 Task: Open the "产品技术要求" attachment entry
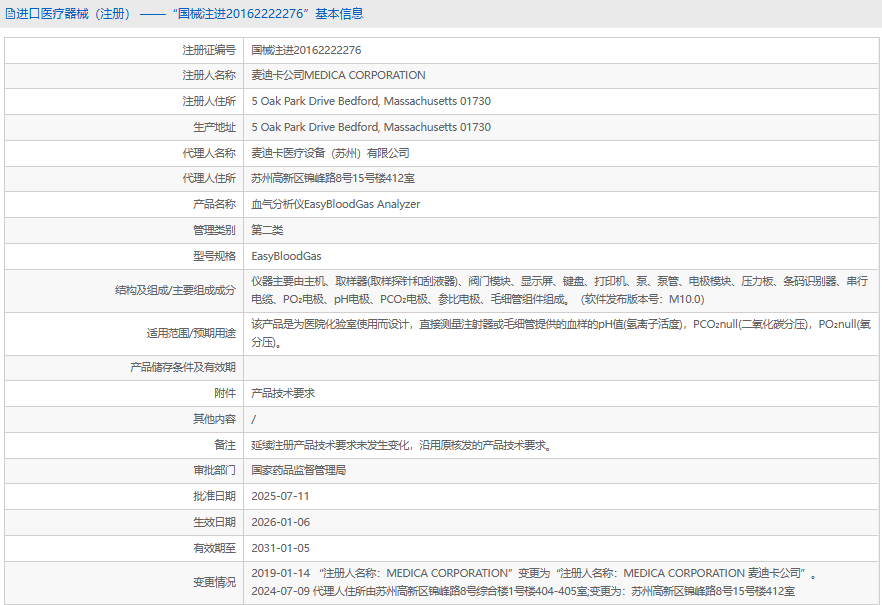pos(283,393)
